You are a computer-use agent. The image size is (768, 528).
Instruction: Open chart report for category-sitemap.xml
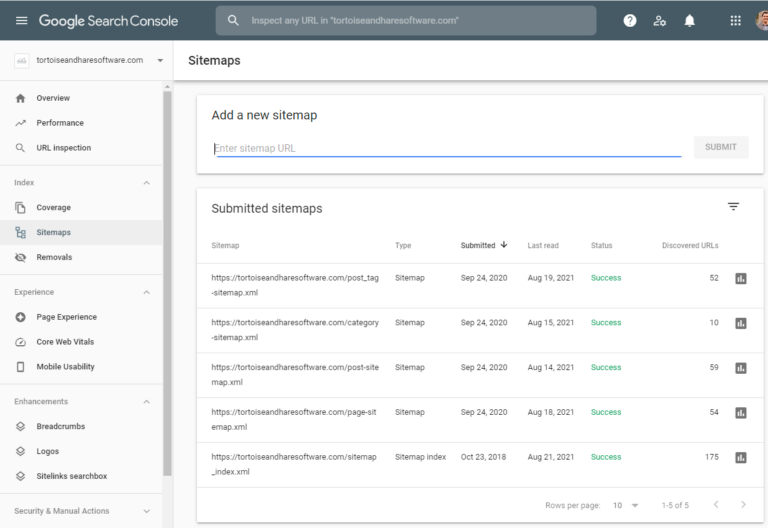click(741, 323)
